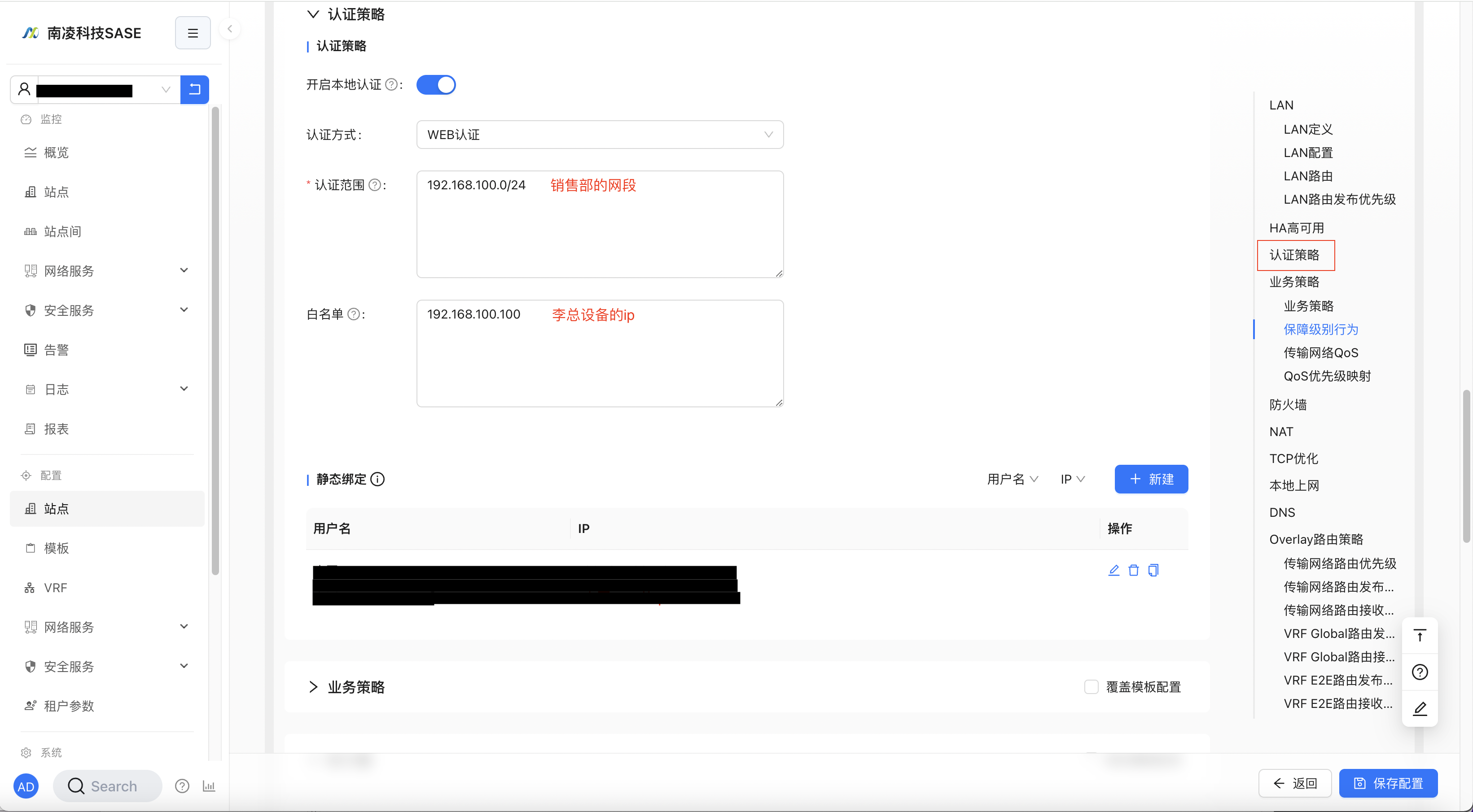Jump to 传输网络QoS in the anchor navigation

1320,353
